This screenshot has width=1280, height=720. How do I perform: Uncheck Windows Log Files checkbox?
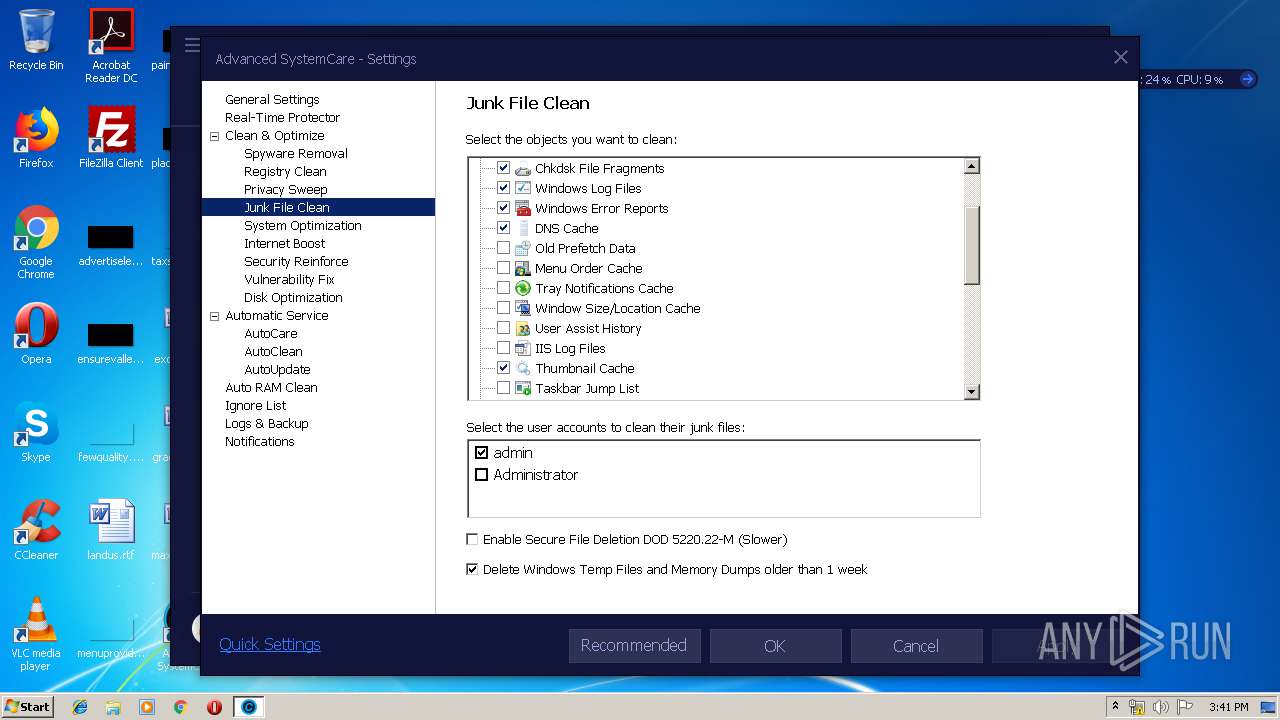pyautogui.click(x=504, y=188)
